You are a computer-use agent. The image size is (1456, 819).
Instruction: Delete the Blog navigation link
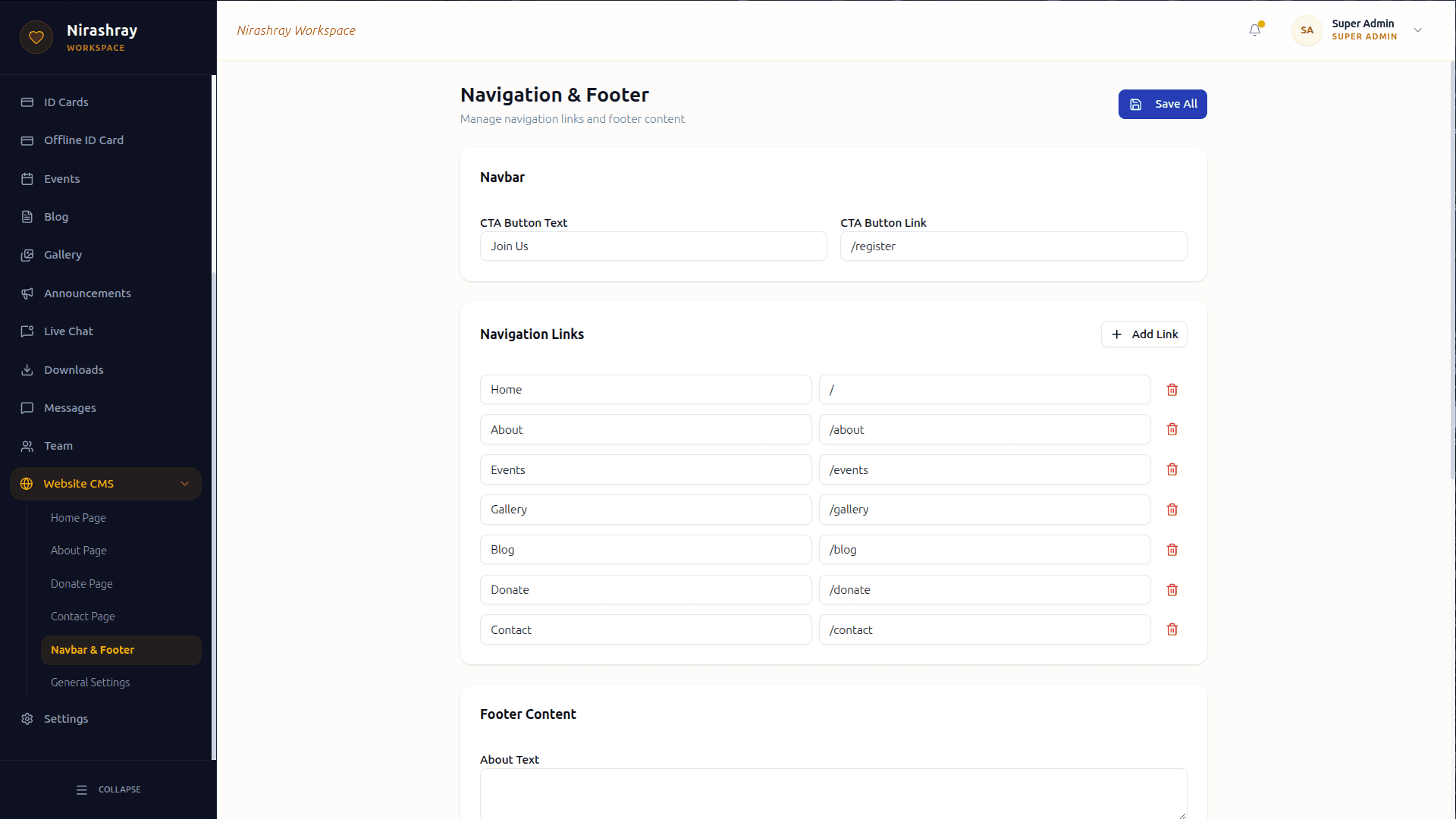[1172, 550]
